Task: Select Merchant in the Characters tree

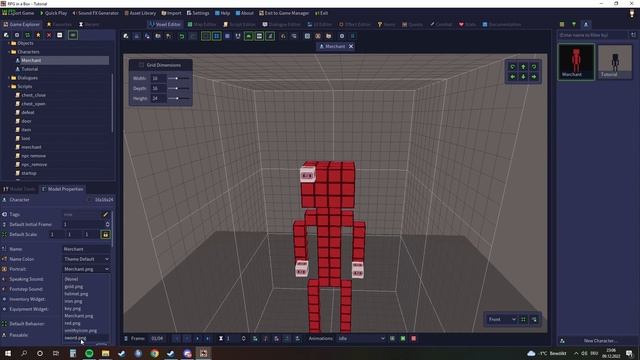Action: pyautogui.click(x=61, y=60)
